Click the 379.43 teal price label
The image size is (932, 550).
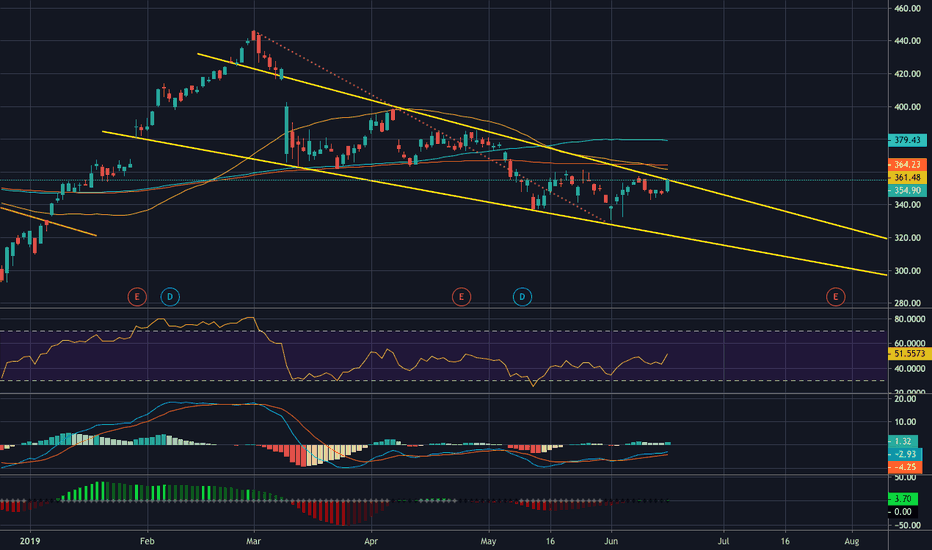pos(907,140)
